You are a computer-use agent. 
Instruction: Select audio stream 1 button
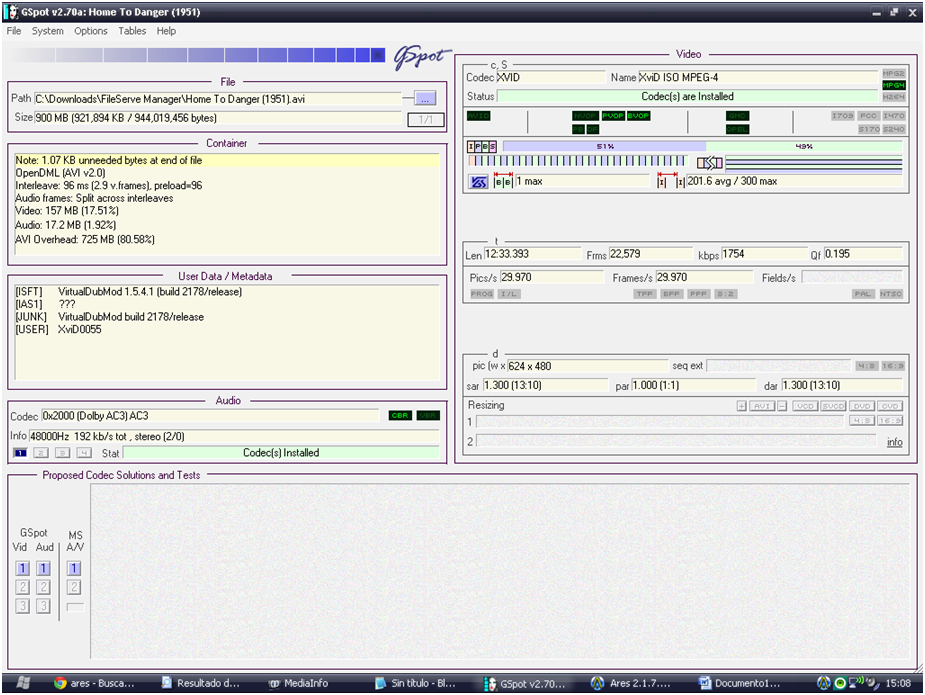[20, 453]
